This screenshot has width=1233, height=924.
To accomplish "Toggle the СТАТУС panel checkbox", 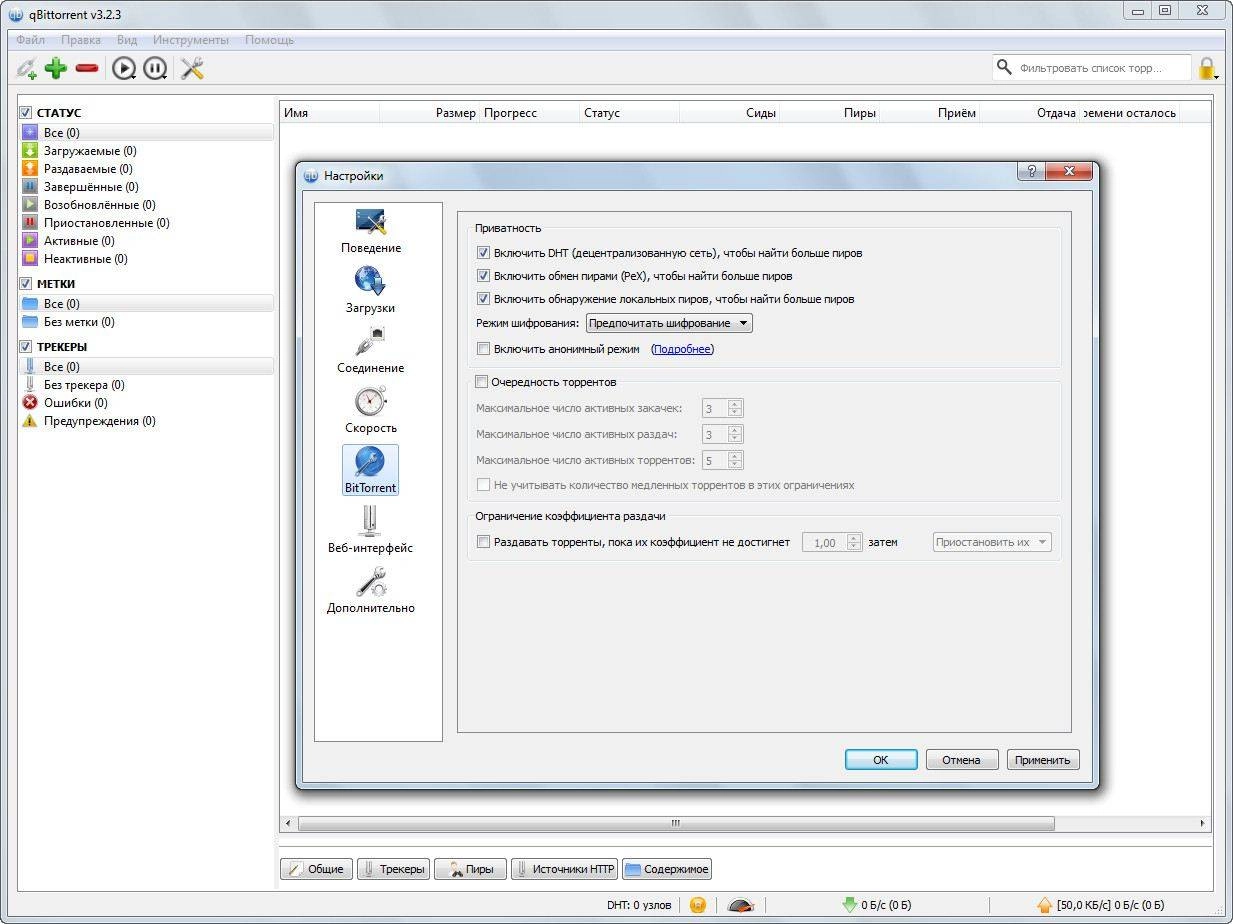I will coord(26,113).
